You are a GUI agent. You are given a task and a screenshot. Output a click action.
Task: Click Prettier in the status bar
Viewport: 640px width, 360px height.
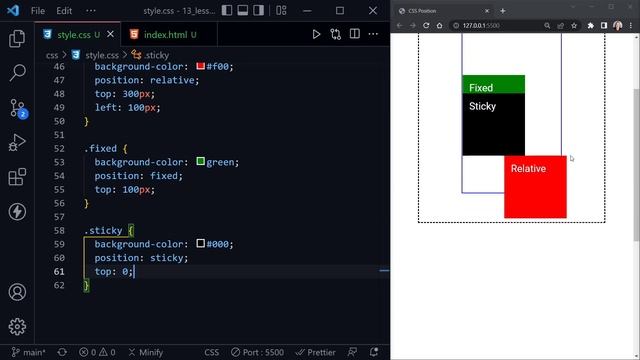(x=316, y=352)
